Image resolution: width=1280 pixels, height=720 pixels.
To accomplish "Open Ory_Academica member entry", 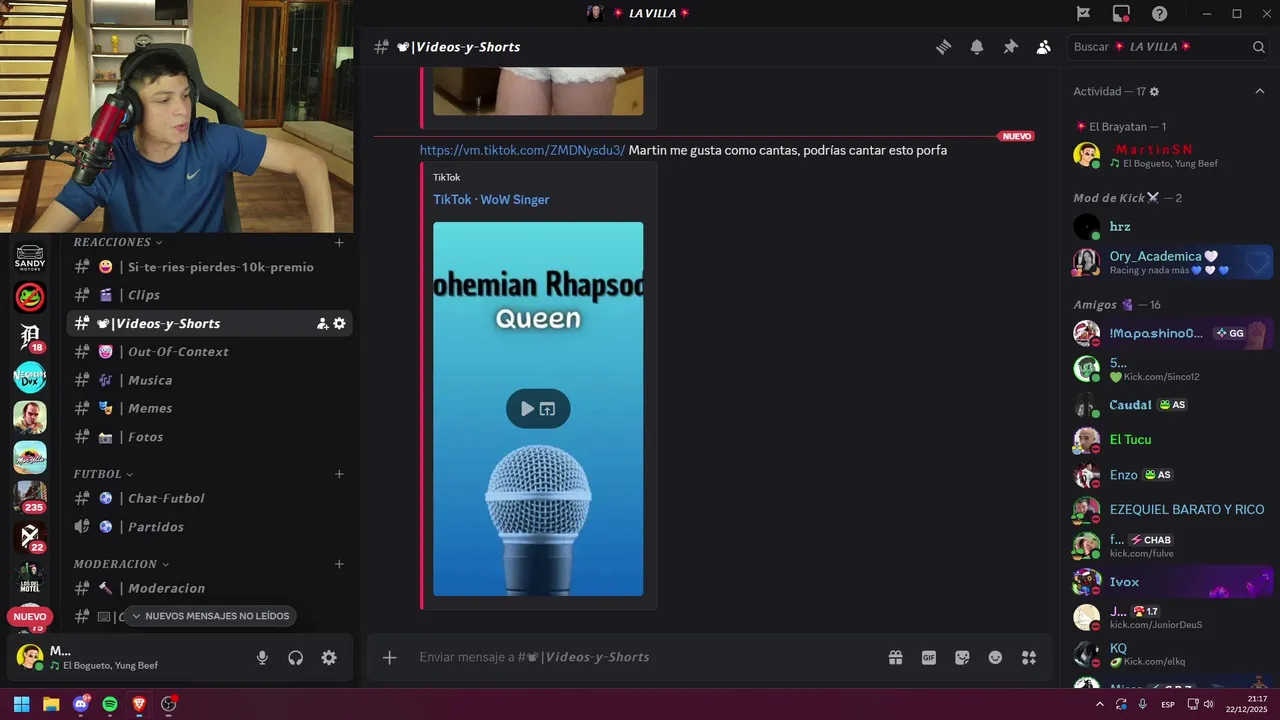I will 1167,262.
